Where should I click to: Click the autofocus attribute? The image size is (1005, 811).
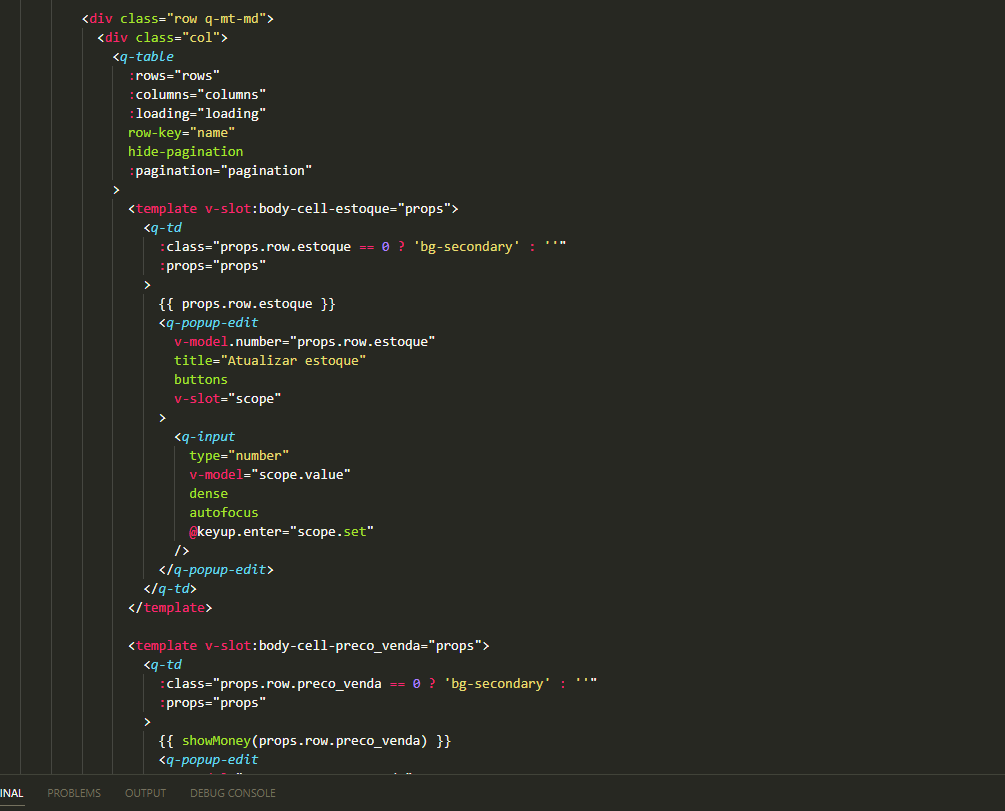coord(223,512)
